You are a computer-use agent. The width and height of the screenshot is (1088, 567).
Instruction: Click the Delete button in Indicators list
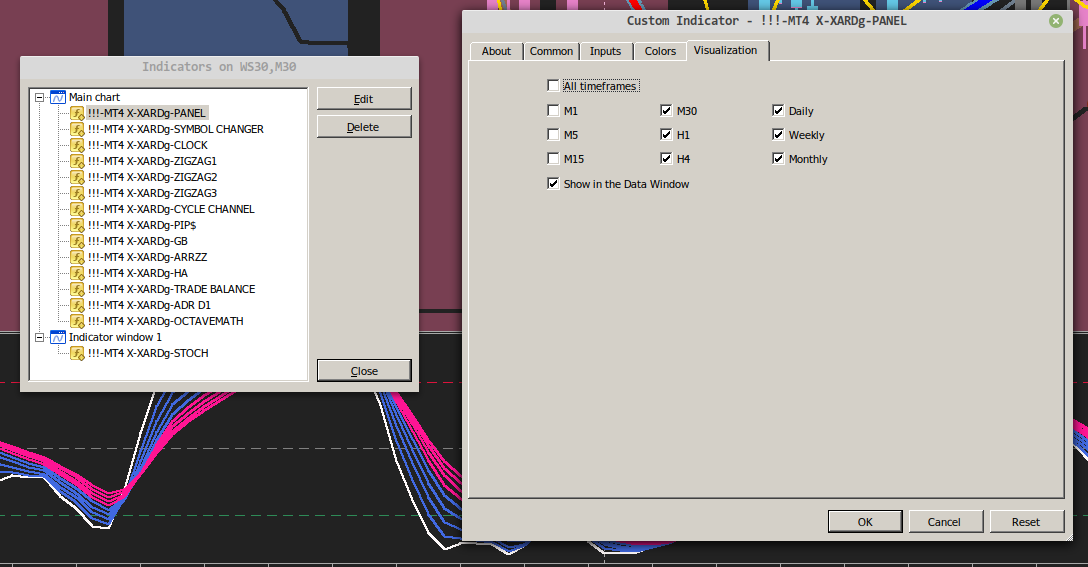pyautogui.click(x=364, y=127)
